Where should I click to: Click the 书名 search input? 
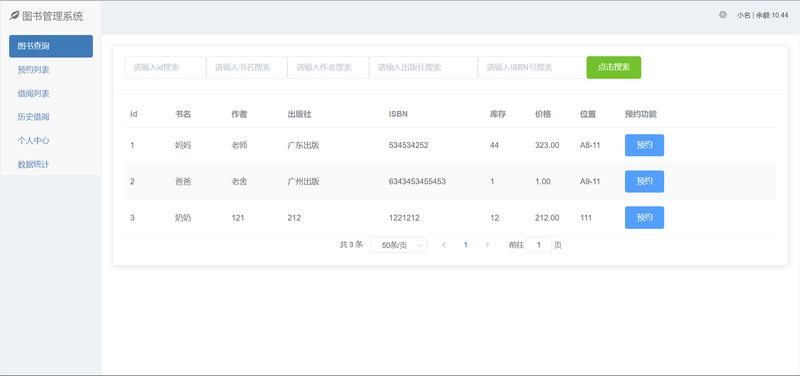pyautogui.click(x=247, y=67)
